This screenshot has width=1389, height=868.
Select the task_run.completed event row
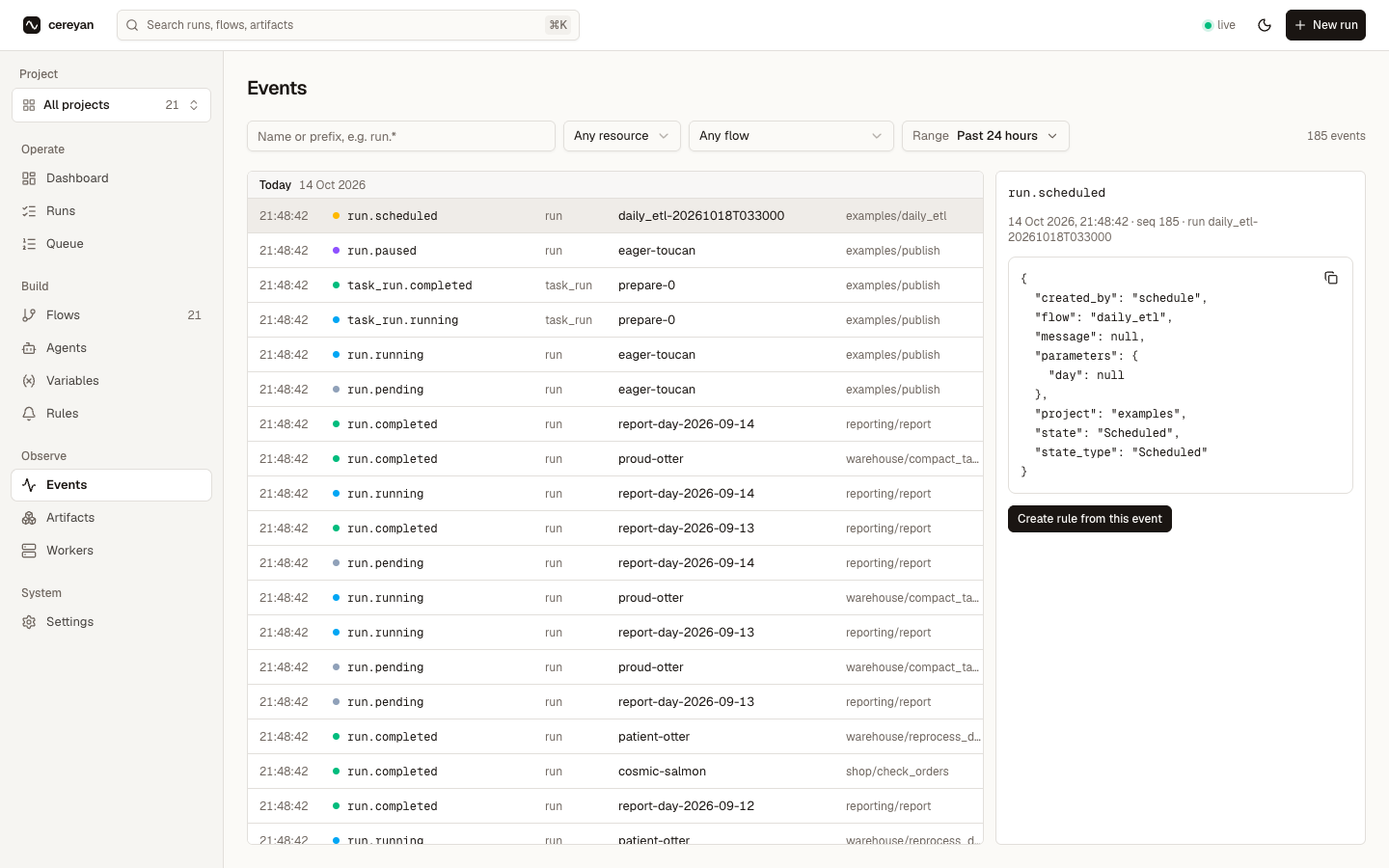click(x=615, y=285)
